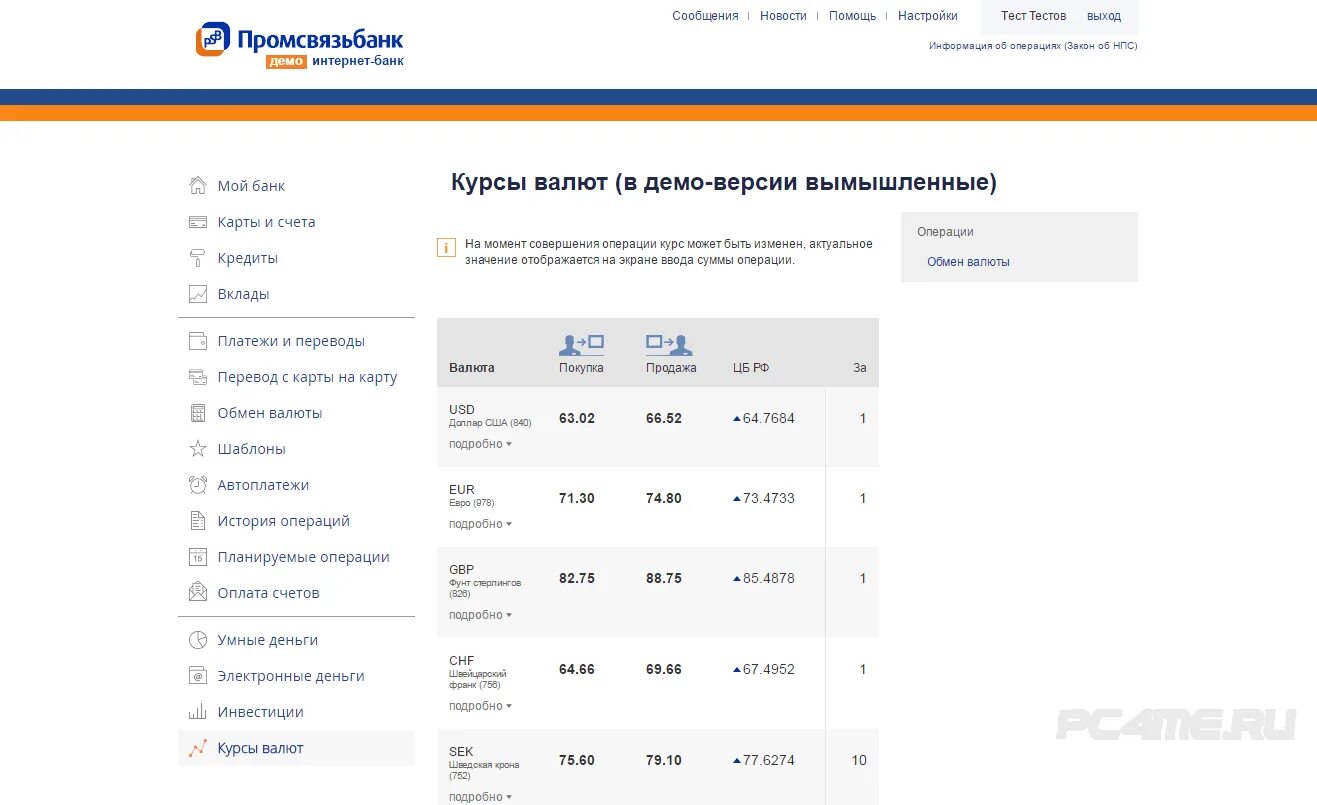The height and width of the screenshot is (805, 1317).
Task: Click GBP buy rate 82.75
Action: [577, 579]
